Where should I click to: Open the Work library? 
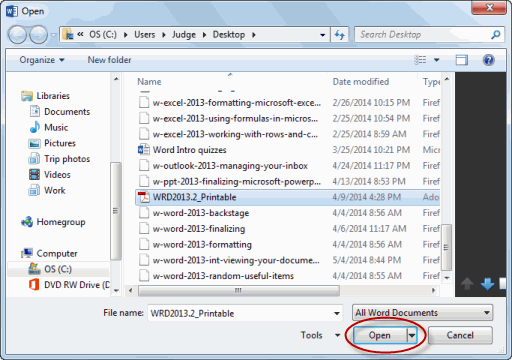47,191
